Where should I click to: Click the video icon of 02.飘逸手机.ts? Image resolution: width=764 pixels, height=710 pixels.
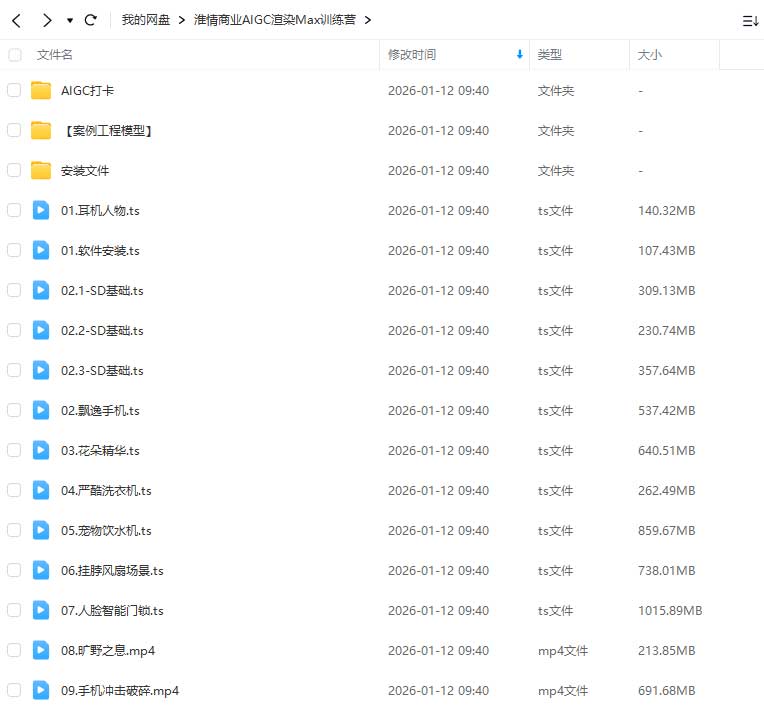41,410
